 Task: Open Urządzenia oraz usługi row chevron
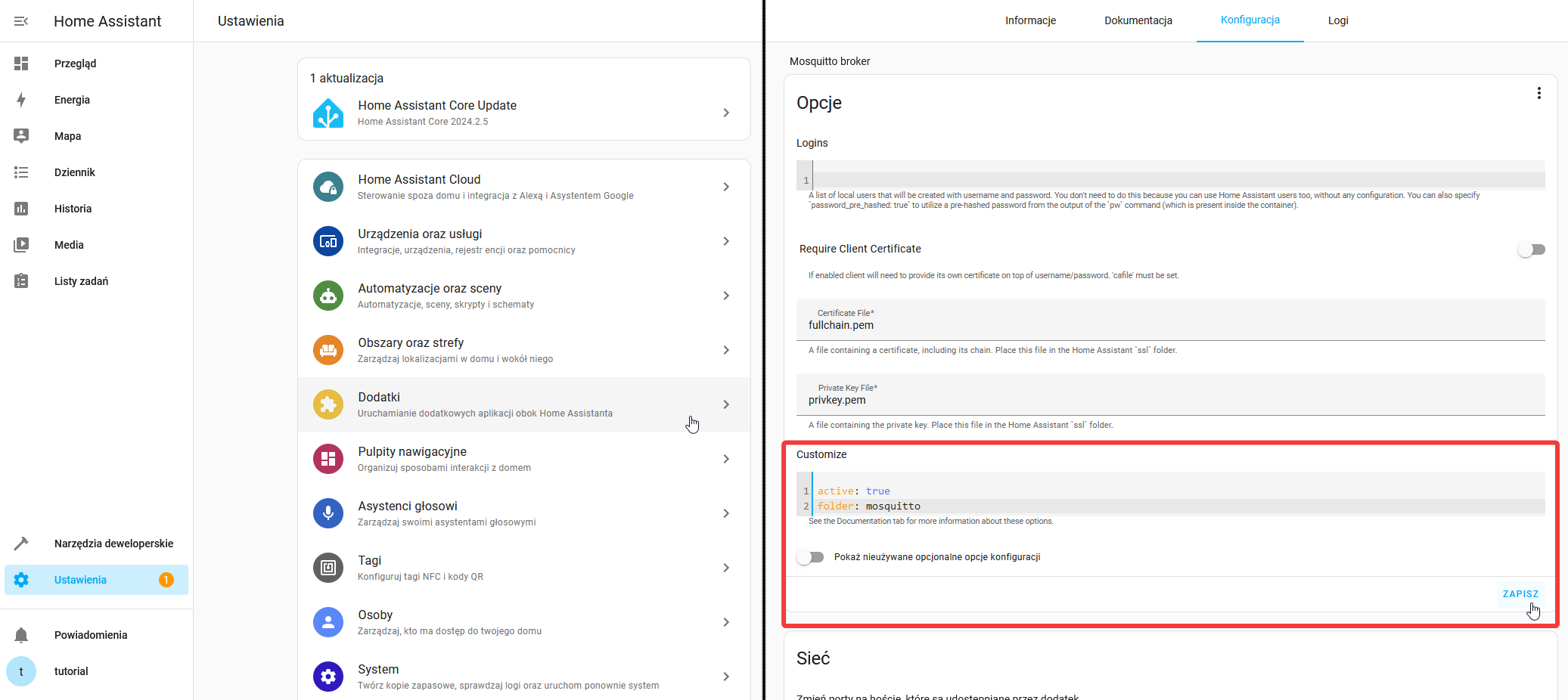coord(726,241)
